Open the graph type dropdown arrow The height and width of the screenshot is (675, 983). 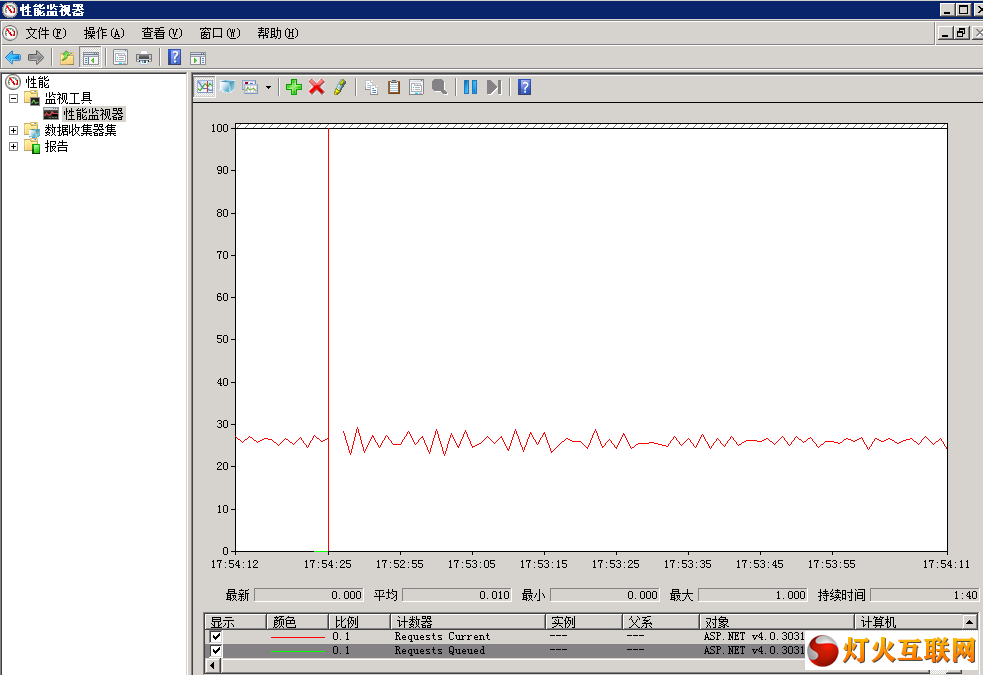pyautogui.click(x=268, y=88)
